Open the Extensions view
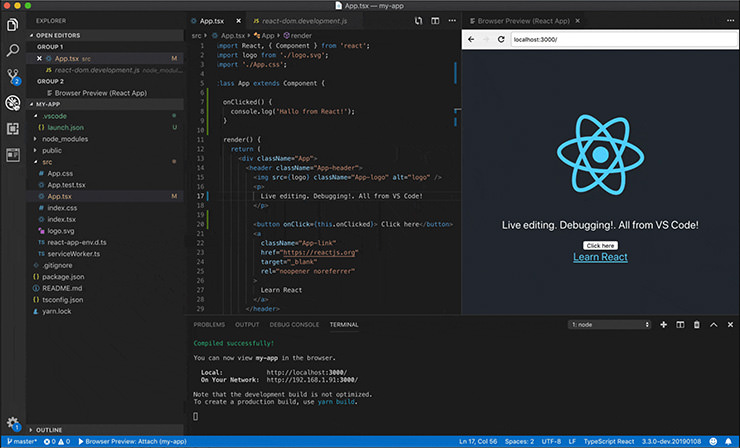The width and height of the screenshot is (740, 448). (x=12, y=128)
